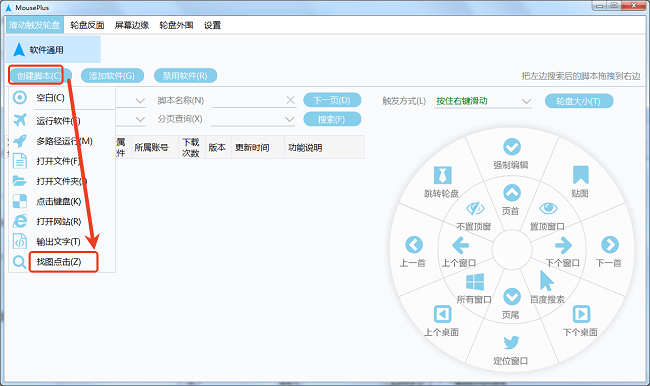Click the 搜索(F) button
Screen dimensions: 650x386
(332, 119)
